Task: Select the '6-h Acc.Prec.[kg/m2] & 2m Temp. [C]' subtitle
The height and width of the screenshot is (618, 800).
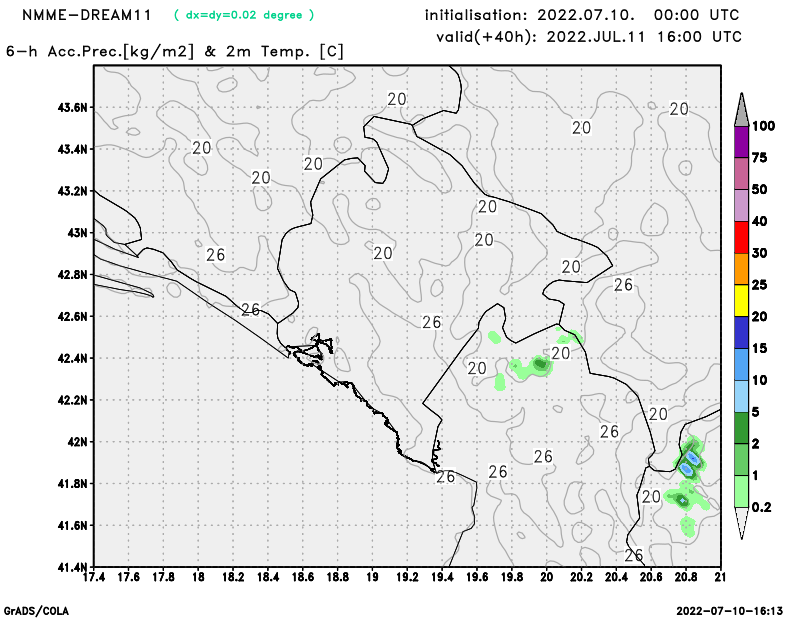Action: (x=175, y=52)
